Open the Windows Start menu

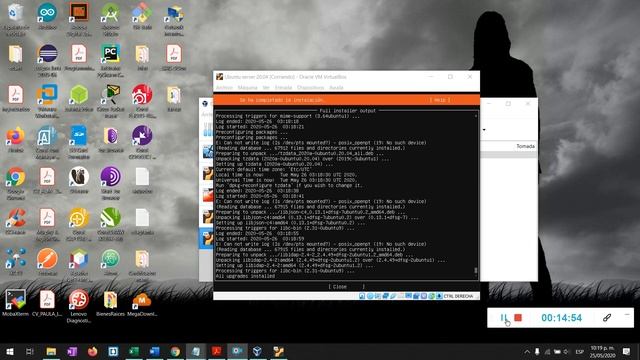click(x=9, y=351)
